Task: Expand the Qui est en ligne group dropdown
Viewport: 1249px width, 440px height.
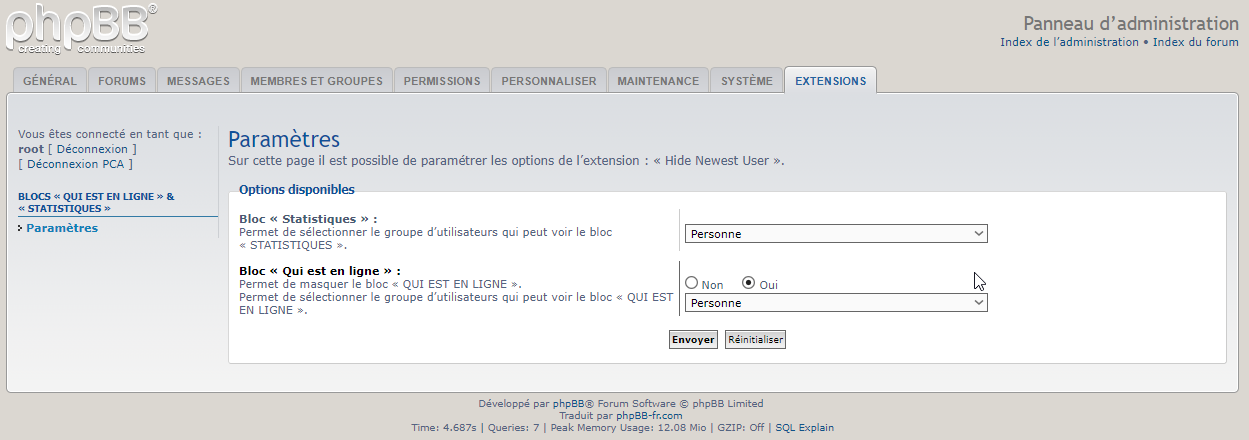Action: (x=836, y=303)
